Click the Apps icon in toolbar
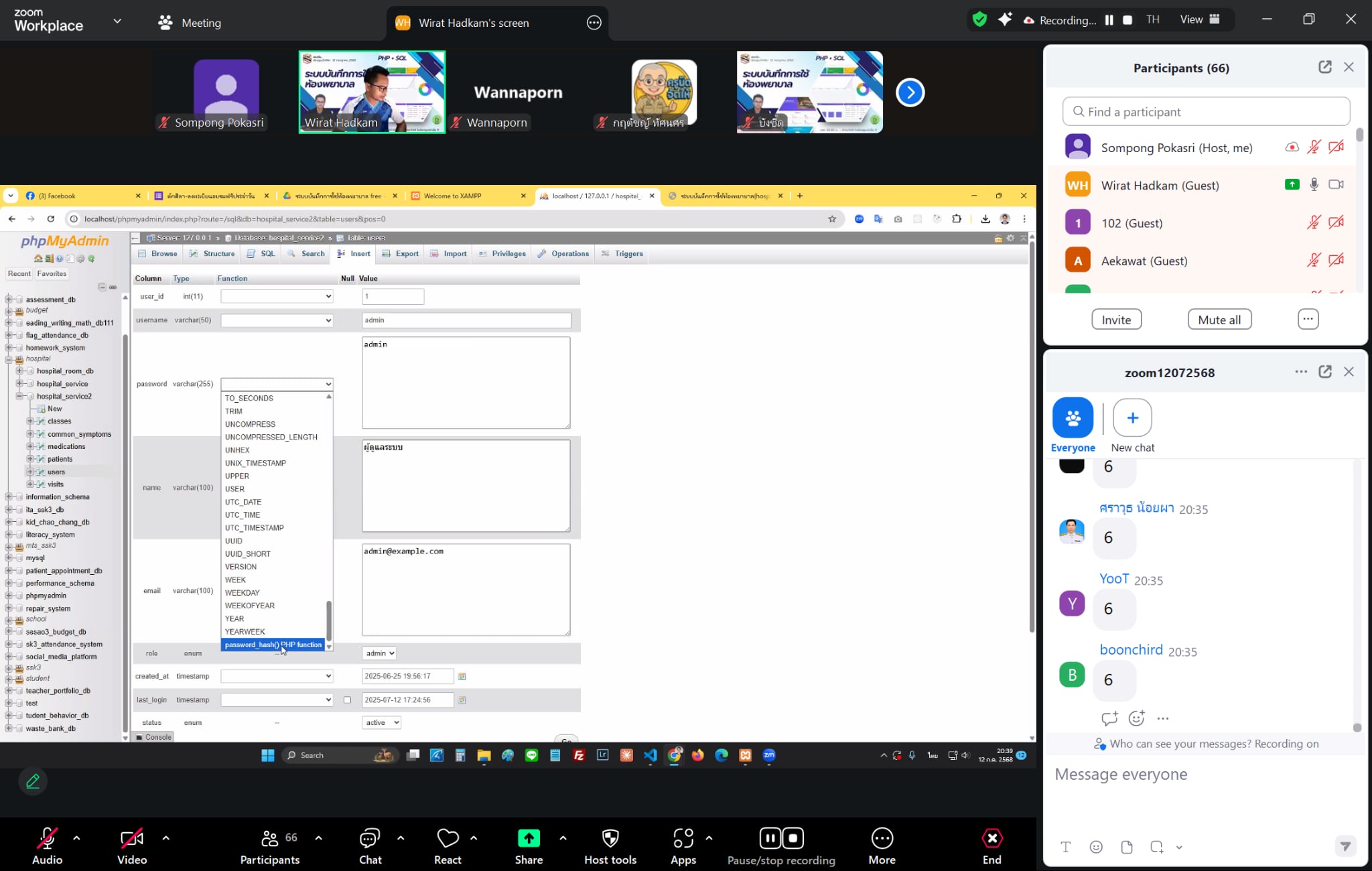The image size is (1372, 871). pyautogui.click(x=683, y=838)
